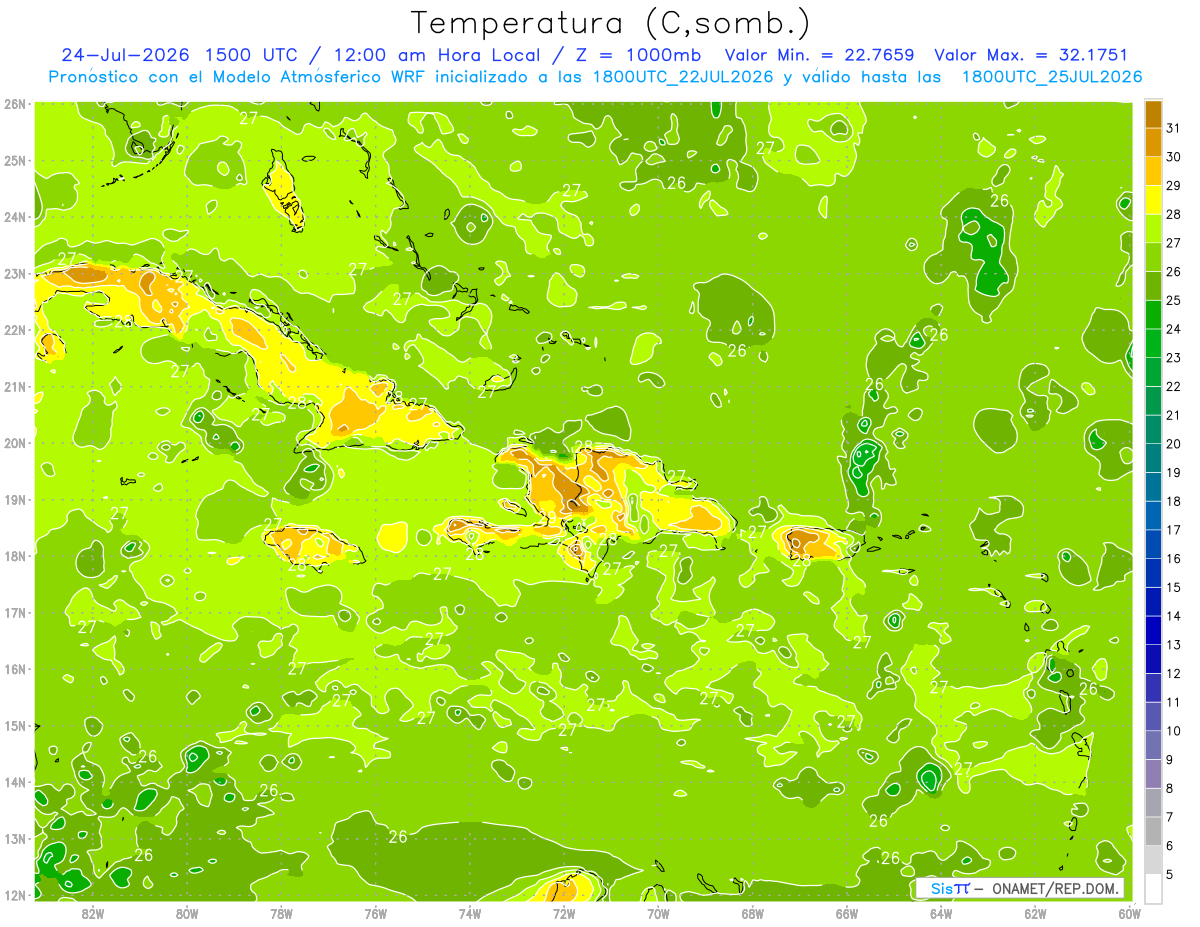Image resolution: width=1200 pixels, height=927 pixels.
Task: Click the color scale label 31
Action: (x=1174, y=127)
